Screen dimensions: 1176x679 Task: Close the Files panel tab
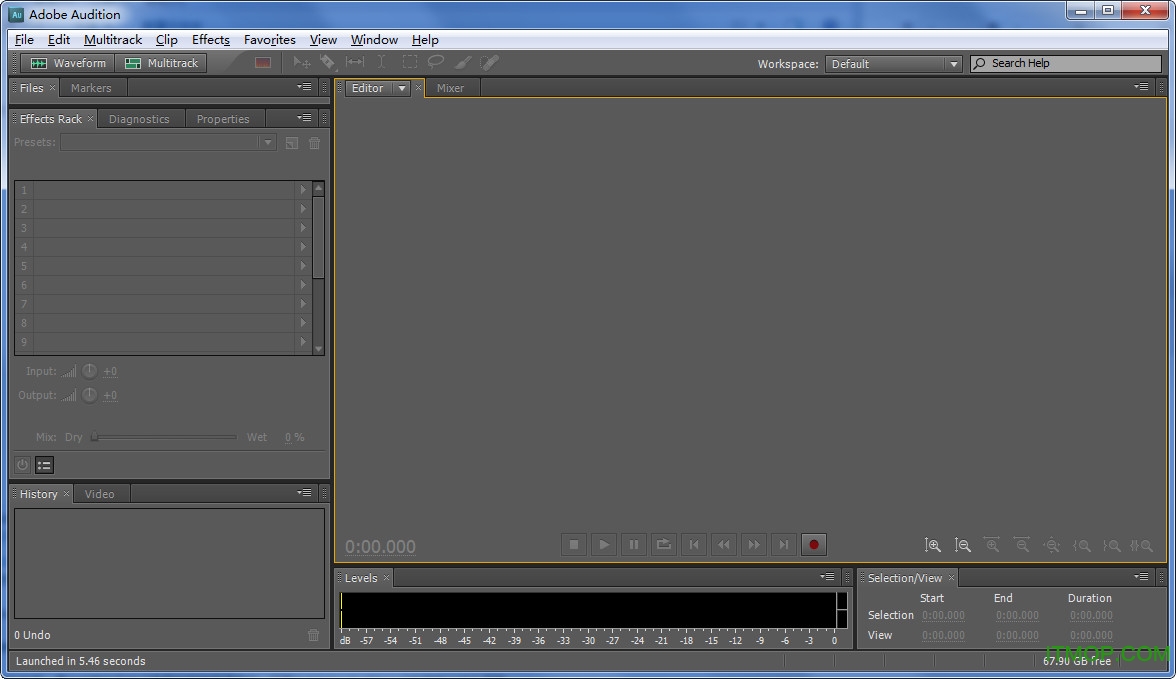coord(52,88)
